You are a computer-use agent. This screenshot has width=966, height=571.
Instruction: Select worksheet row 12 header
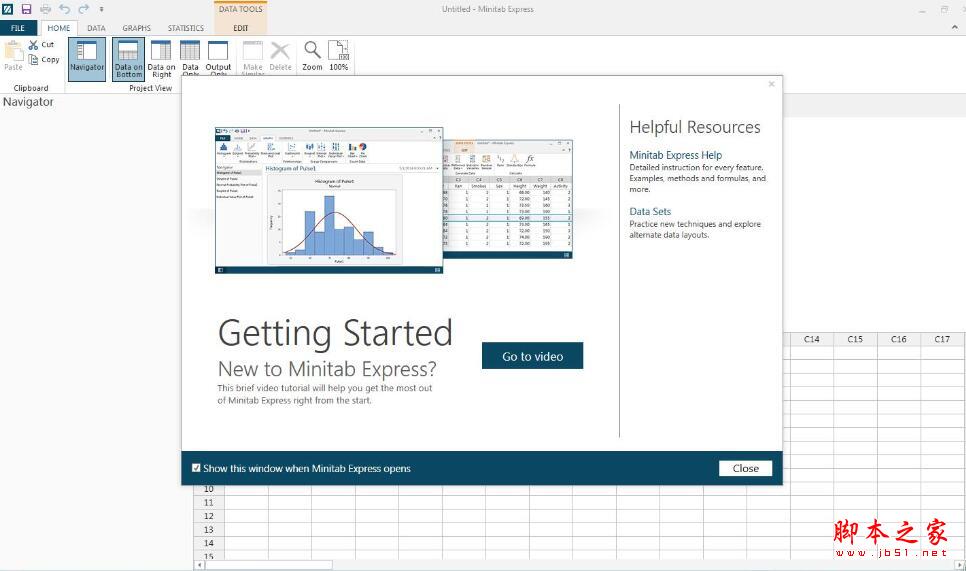pos(209,516)
